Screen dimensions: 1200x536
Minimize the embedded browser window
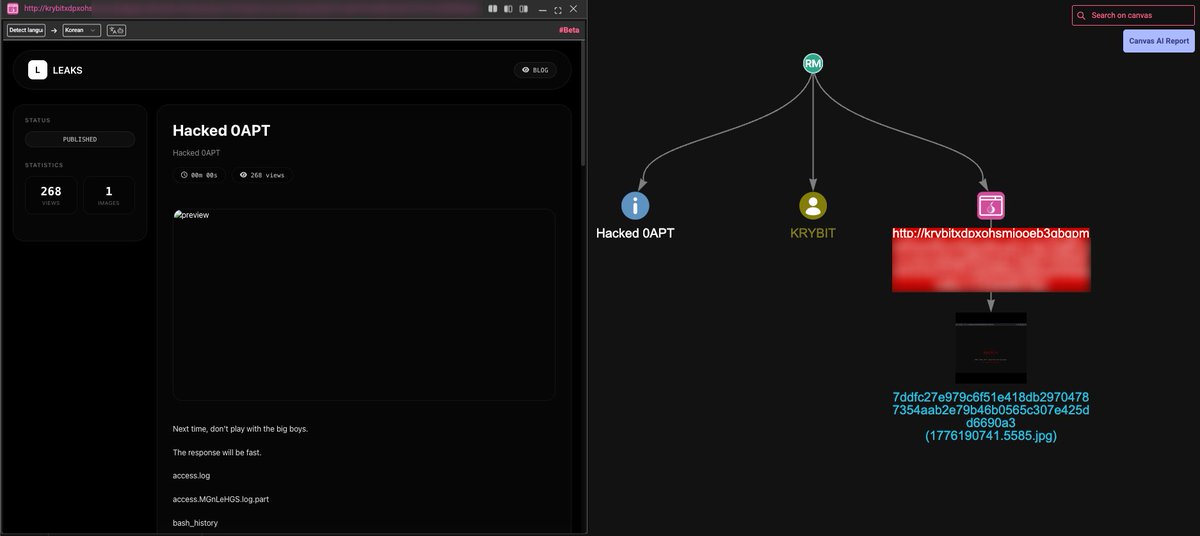click(542, 10)
